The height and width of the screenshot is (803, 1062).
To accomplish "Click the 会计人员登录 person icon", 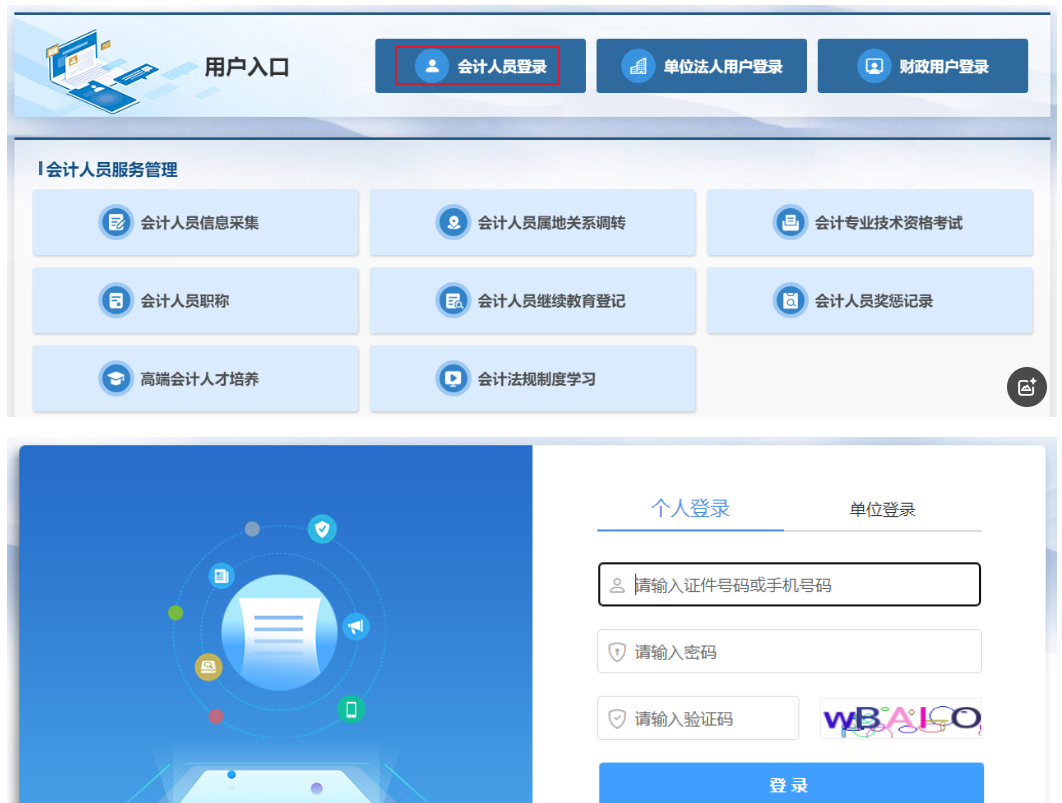I will click(x=432, y=67).
